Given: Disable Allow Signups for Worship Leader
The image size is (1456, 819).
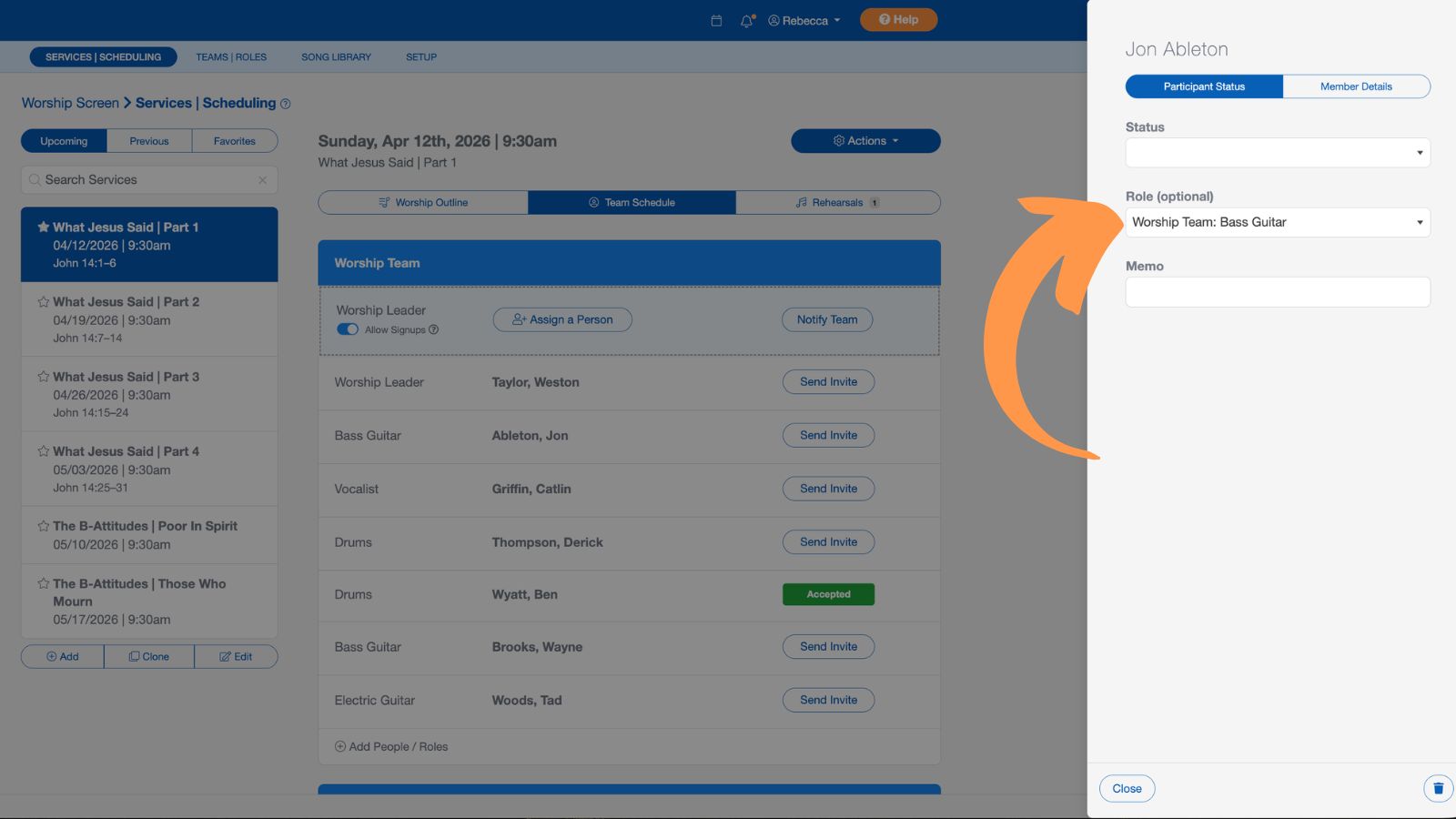Looking at the screenshot, I should [x=348, y=329].
